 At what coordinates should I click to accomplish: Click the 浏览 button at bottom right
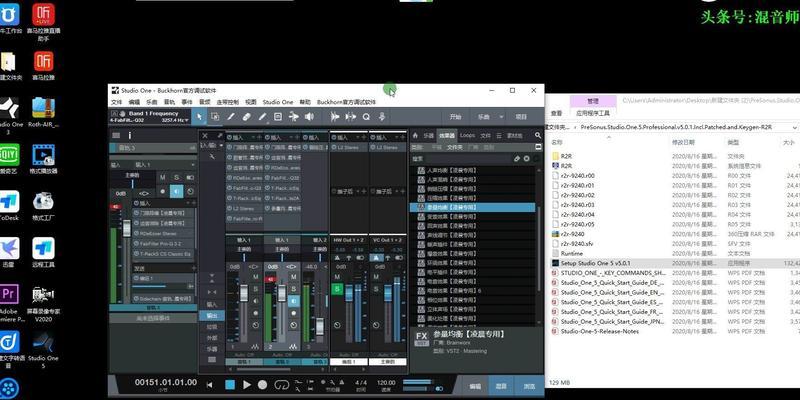point(530,386)
